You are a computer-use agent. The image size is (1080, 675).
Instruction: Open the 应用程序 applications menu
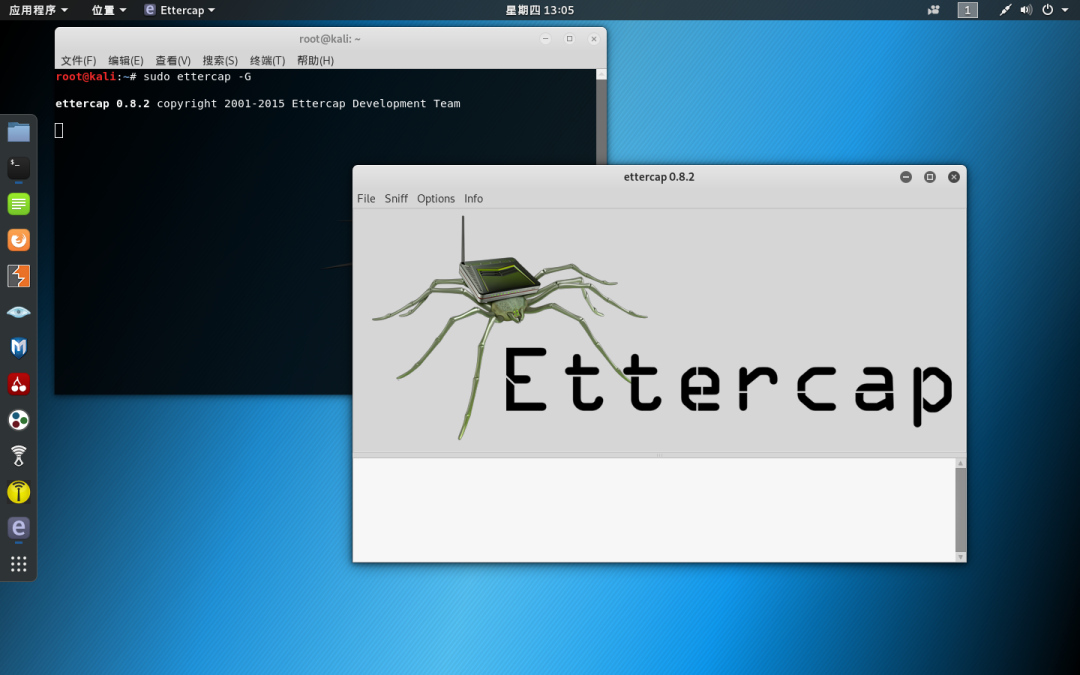point(38,10)
